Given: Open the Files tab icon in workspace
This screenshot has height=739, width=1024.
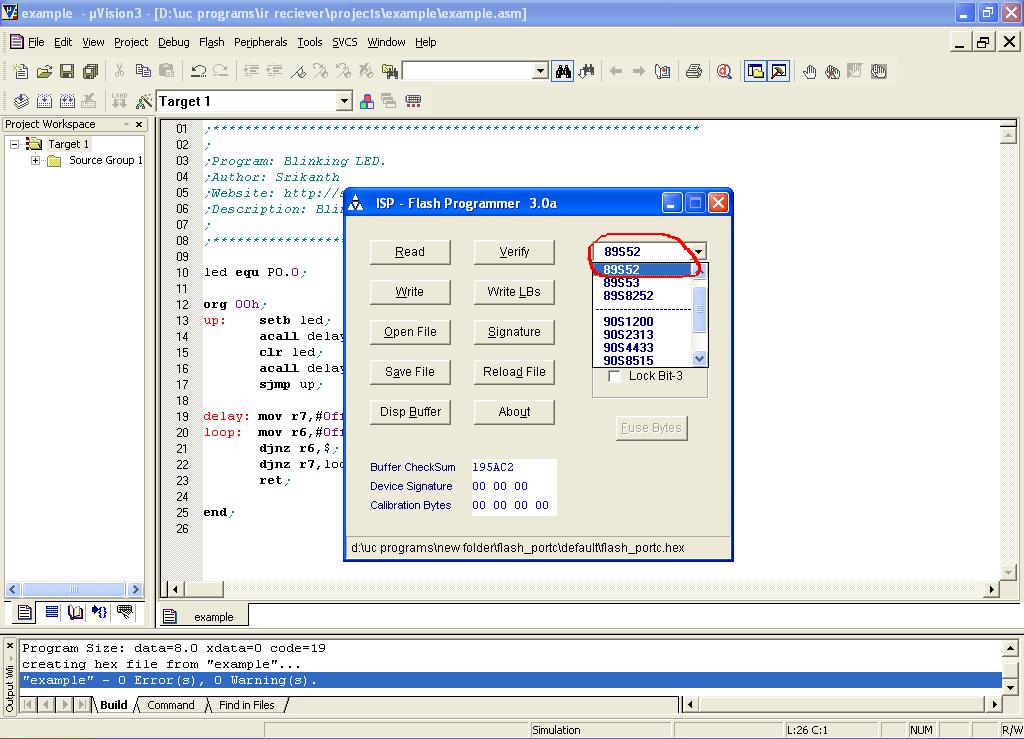Looking at the screenshot, I should point(24,612).
